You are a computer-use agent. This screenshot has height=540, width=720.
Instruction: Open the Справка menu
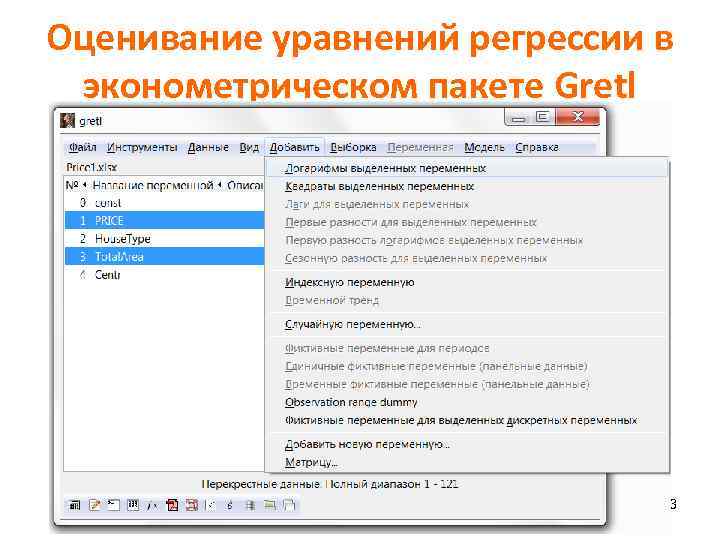click(537, 147)
